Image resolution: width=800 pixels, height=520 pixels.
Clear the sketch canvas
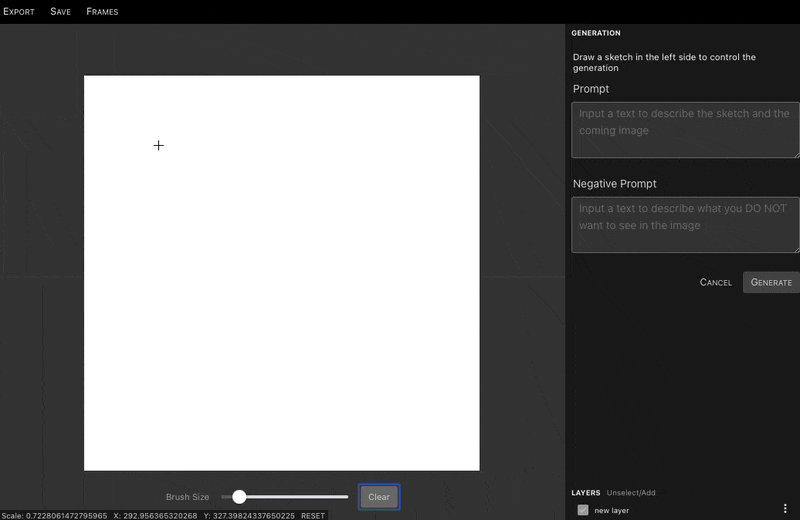coord(379,497)
